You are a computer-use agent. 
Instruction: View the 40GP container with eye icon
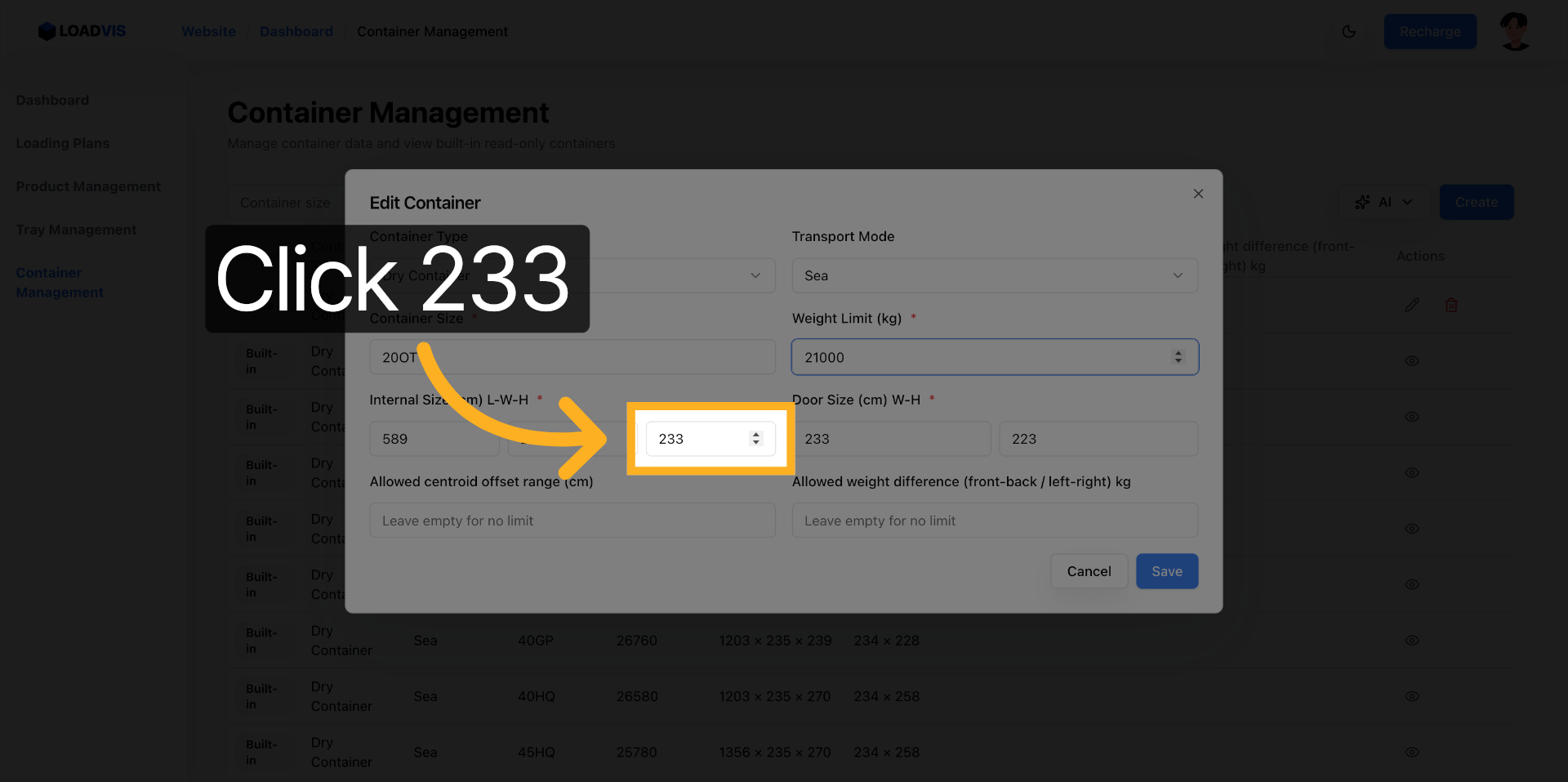(x=1411, y=641)
